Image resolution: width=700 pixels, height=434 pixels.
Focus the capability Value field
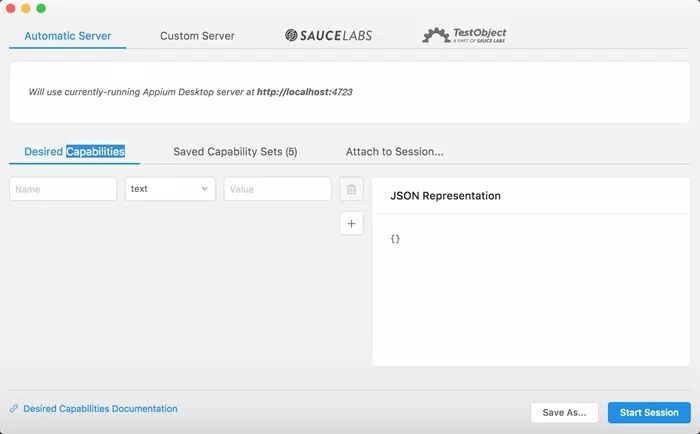(x=277, y=189)
